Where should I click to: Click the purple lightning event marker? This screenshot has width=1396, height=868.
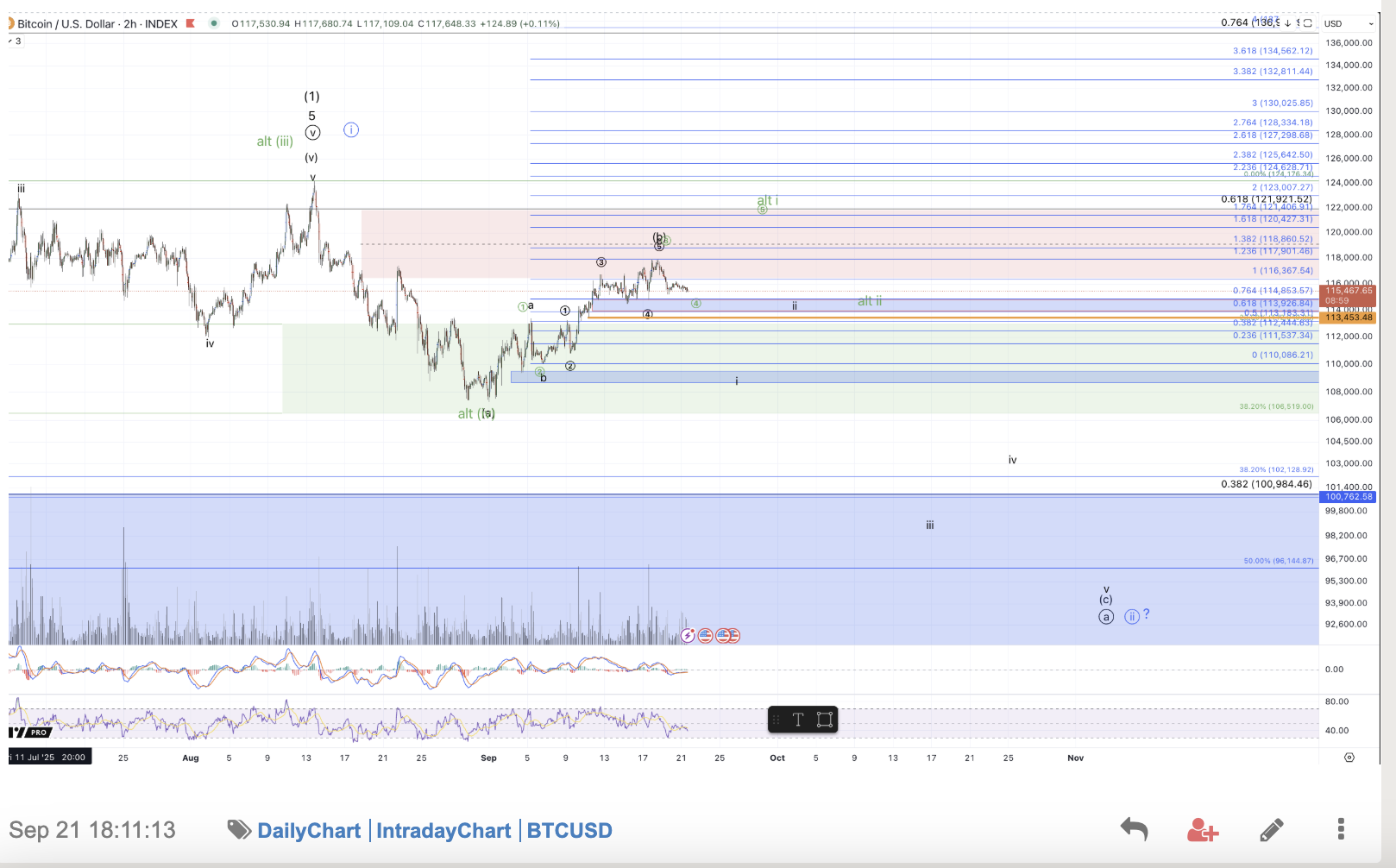click(x=688, y=636)
